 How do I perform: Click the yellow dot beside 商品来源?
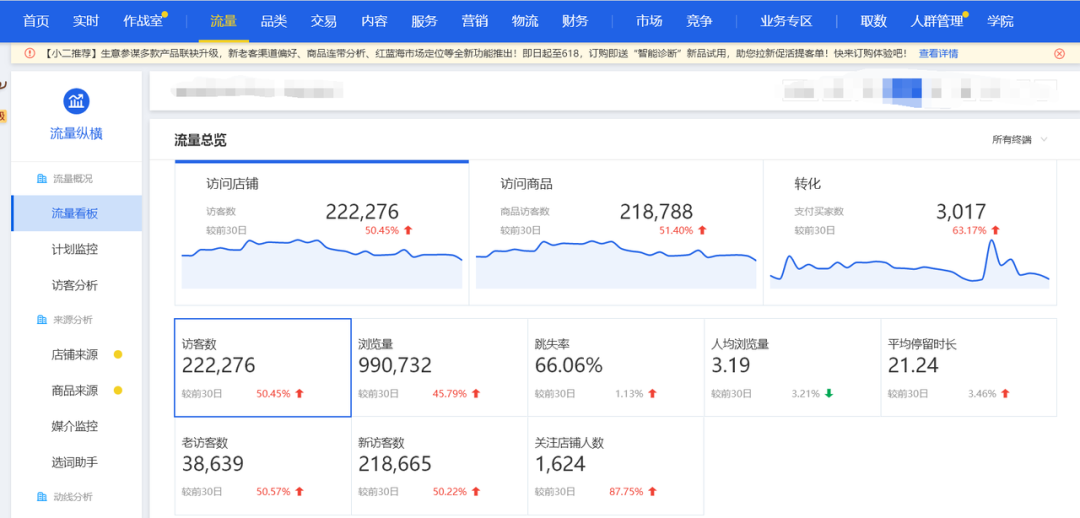[x=118, y=391]
